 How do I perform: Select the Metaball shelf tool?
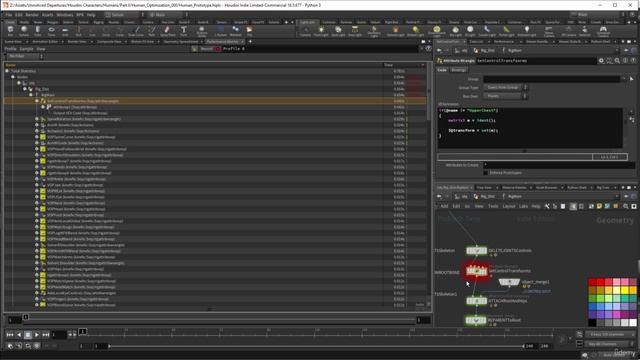pos(236,31)
